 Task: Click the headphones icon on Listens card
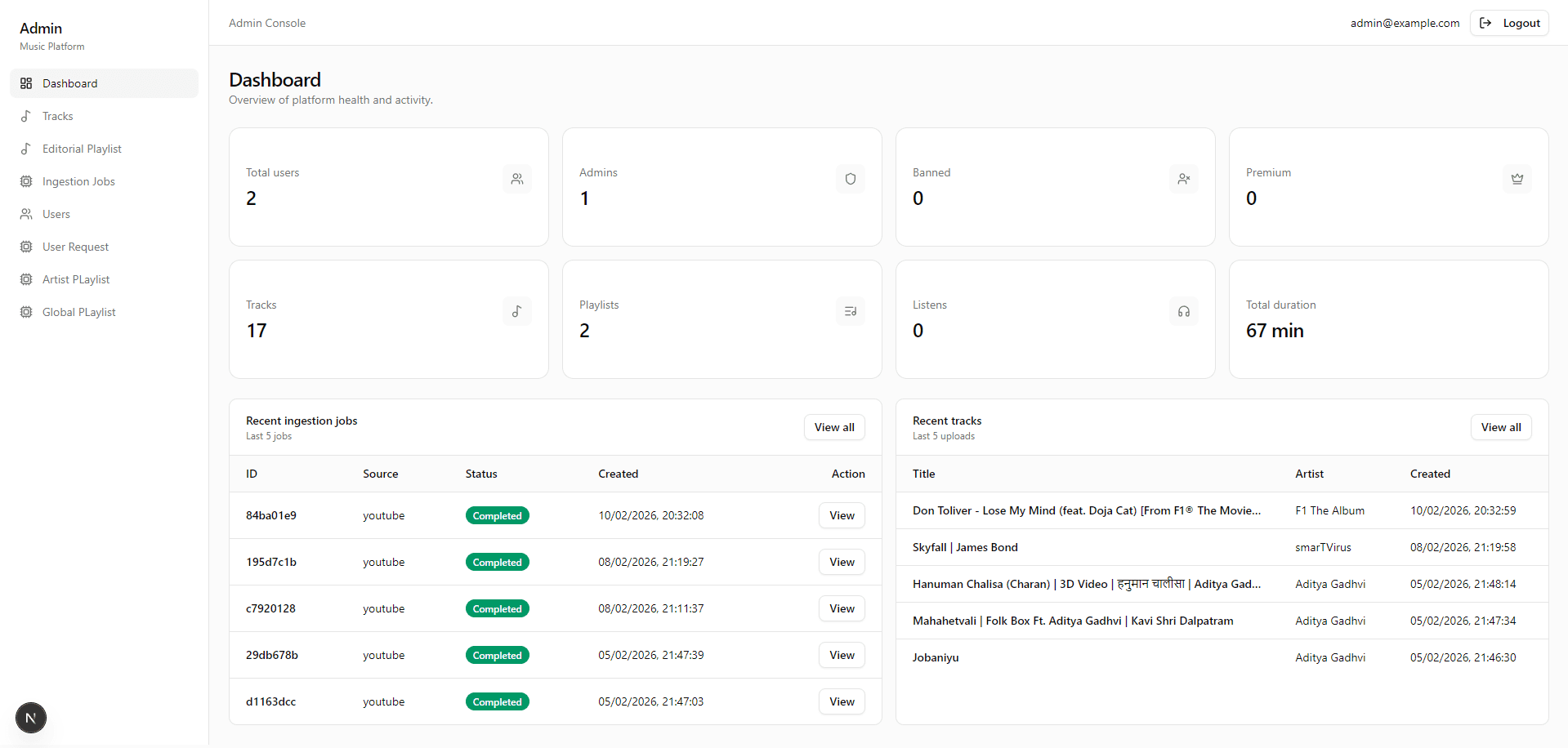(x=1184, y=311)
